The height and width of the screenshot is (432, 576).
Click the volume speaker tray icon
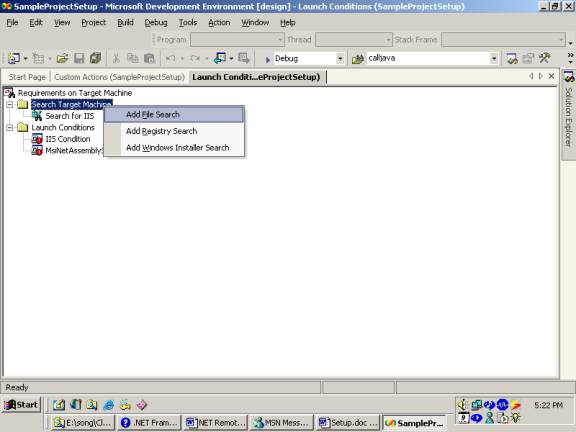(x=462, y=404)
